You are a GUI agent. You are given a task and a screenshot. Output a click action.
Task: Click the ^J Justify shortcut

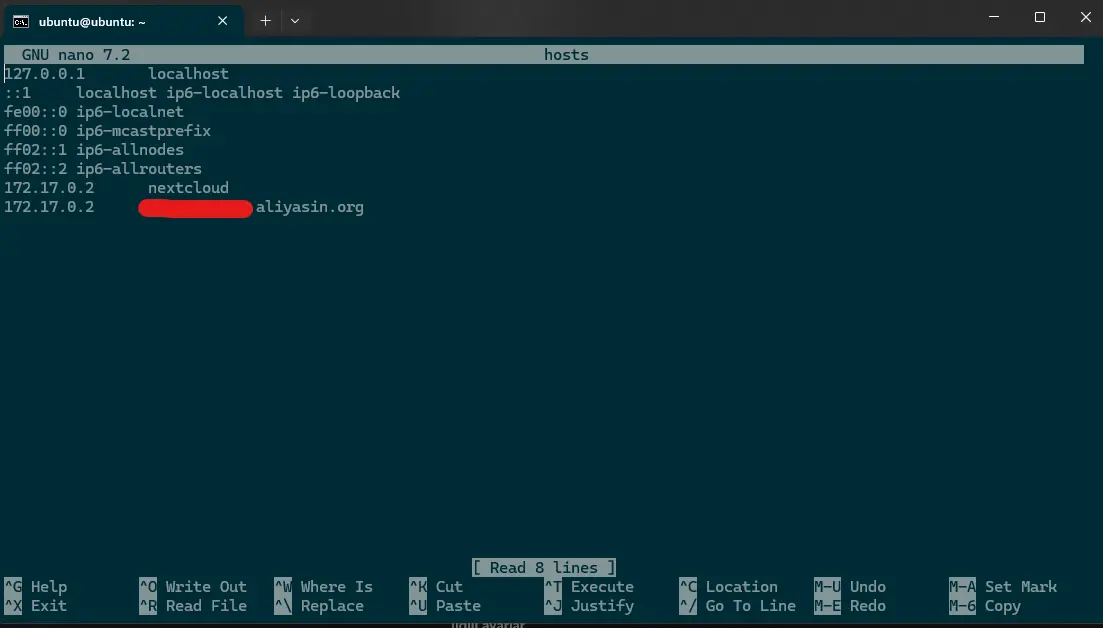pos(589,605)
